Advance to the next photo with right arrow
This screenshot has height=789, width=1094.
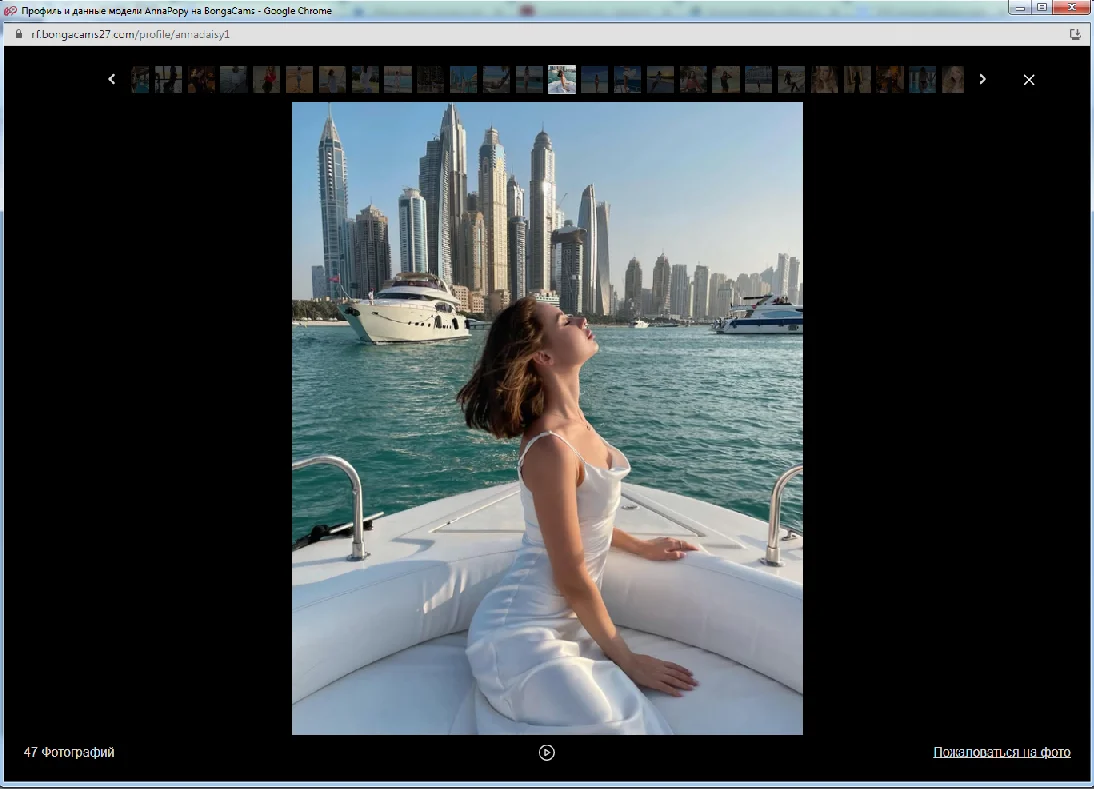click(x=982, y=79)
